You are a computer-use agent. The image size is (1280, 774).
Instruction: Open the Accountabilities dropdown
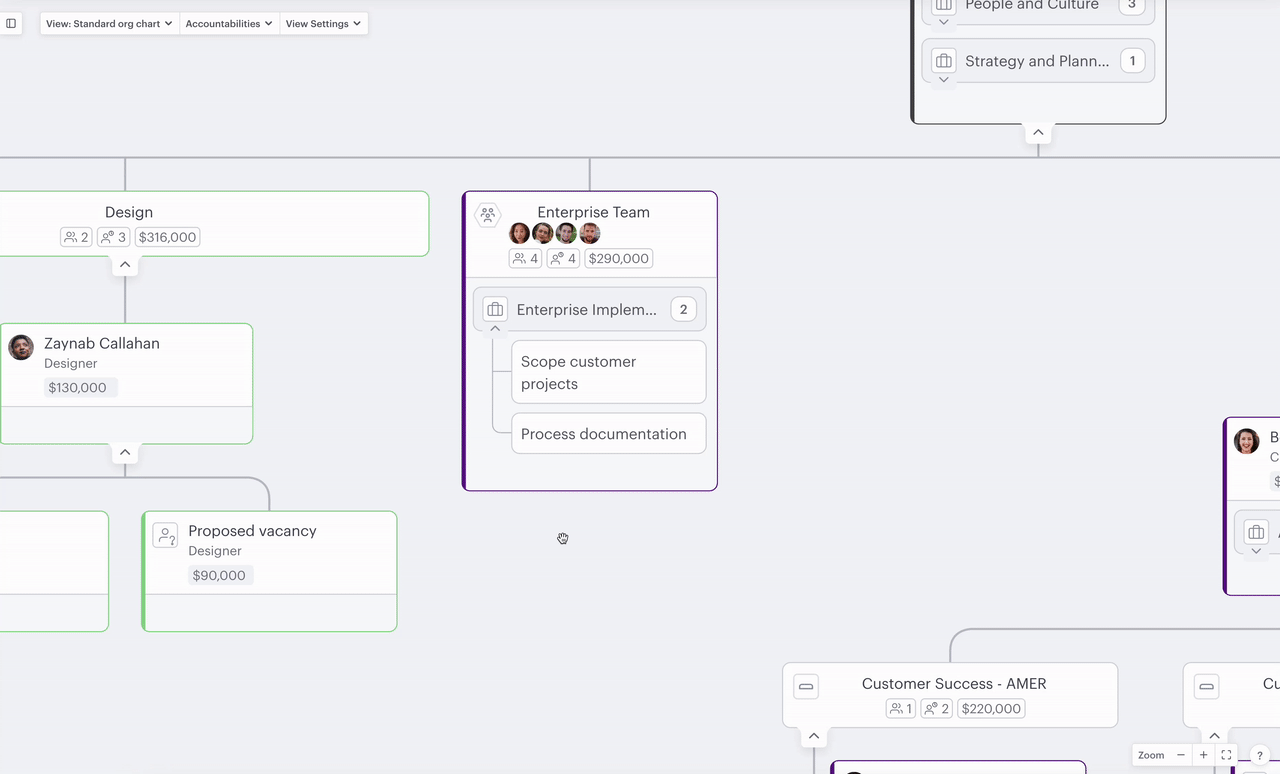coord(228,23)
